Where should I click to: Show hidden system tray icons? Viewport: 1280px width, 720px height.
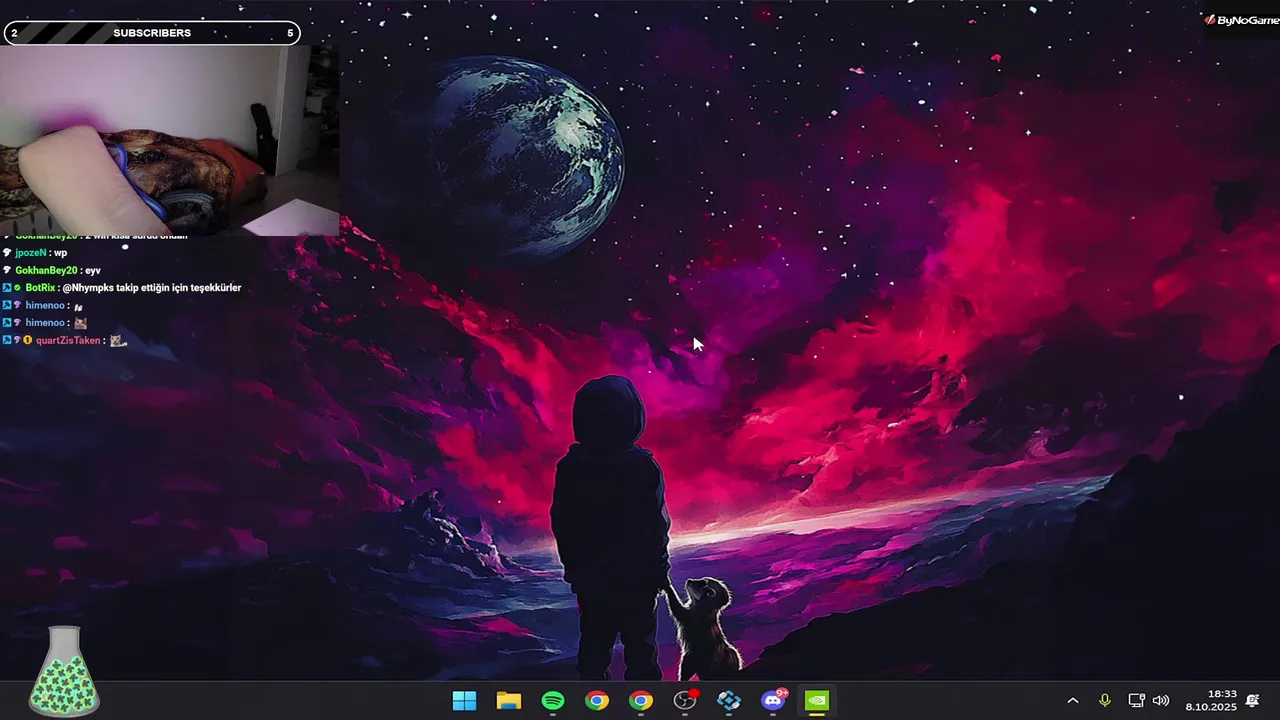(x=1073, y=701)
